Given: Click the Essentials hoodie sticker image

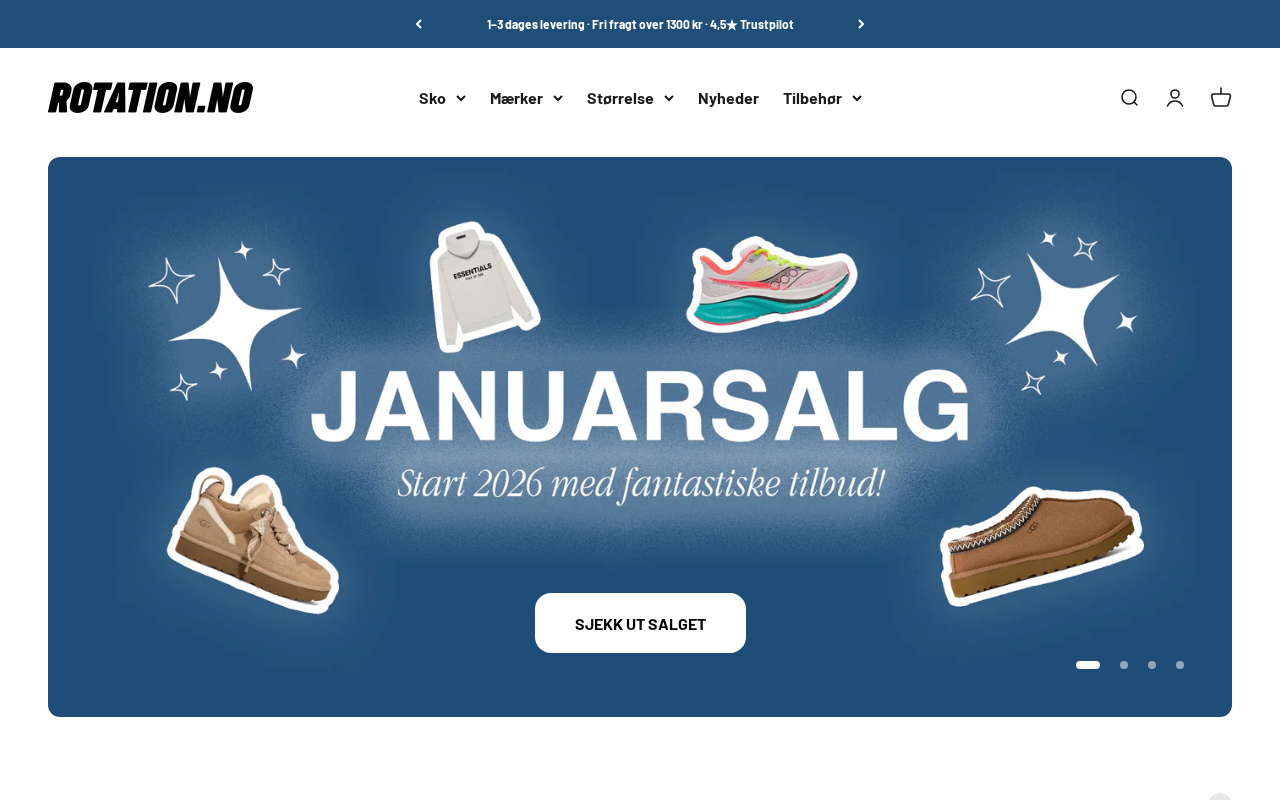Looking at the screenshot, I should [x=484, y=286].
